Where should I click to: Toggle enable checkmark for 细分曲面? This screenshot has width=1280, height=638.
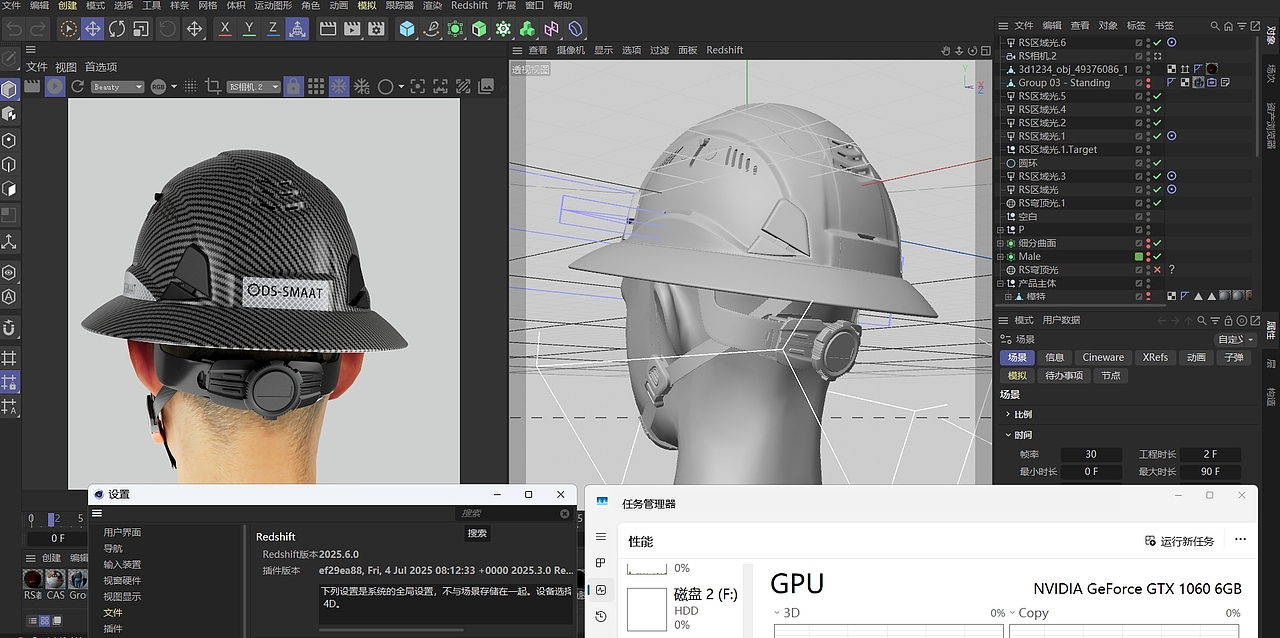pyautogui.click(x=1157, y=243)
